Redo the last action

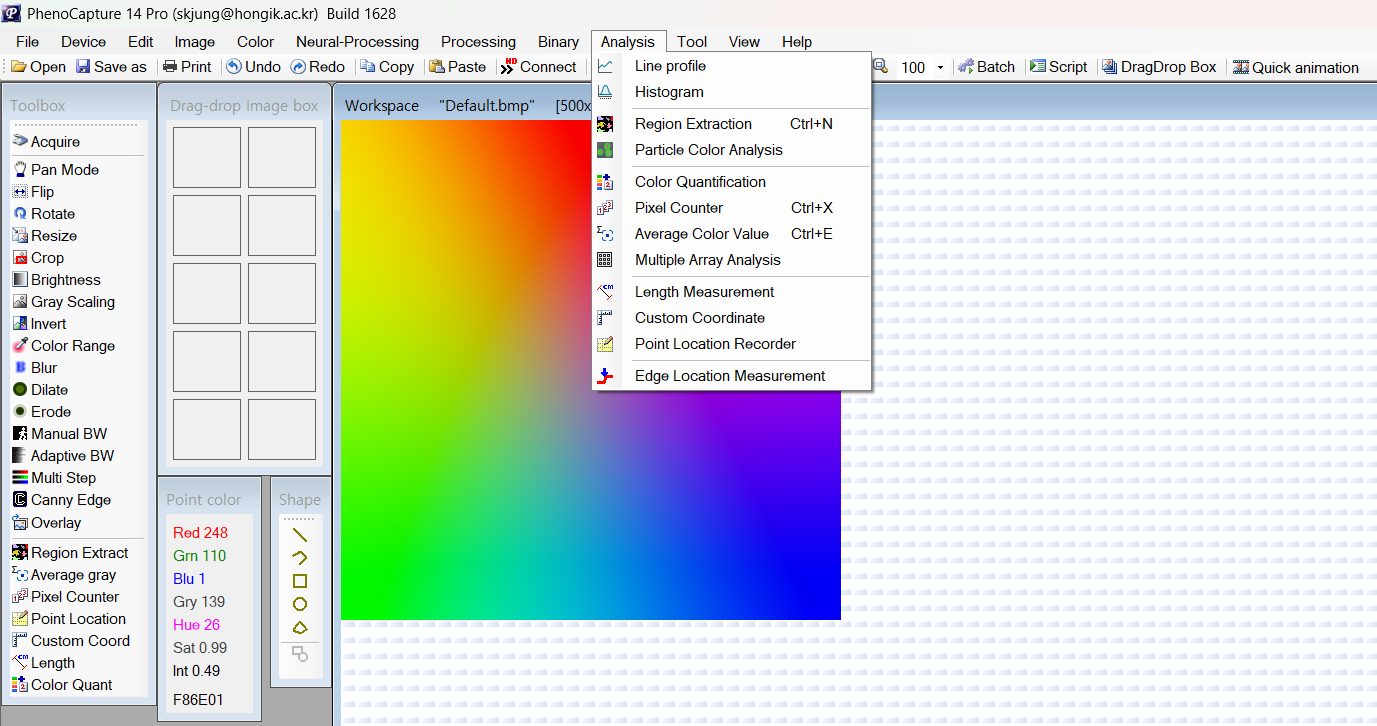click(318, 67)
